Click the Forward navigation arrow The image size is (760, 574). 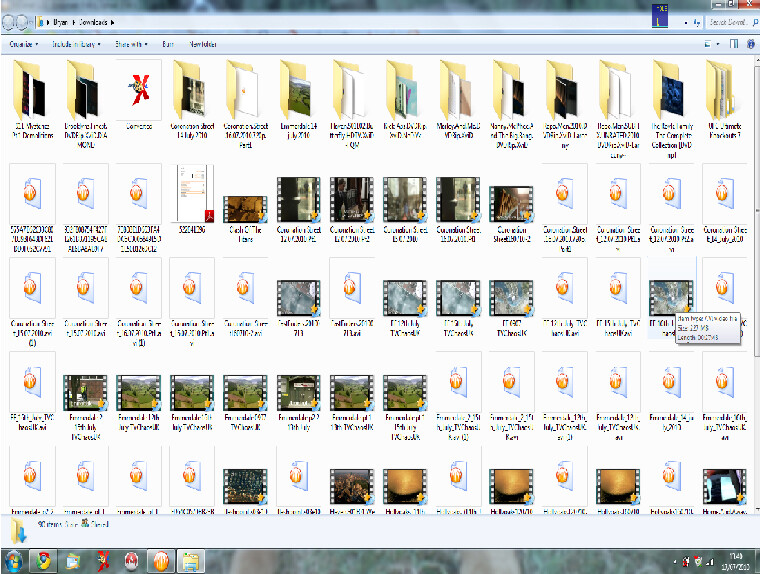click(x=24, y=21)
